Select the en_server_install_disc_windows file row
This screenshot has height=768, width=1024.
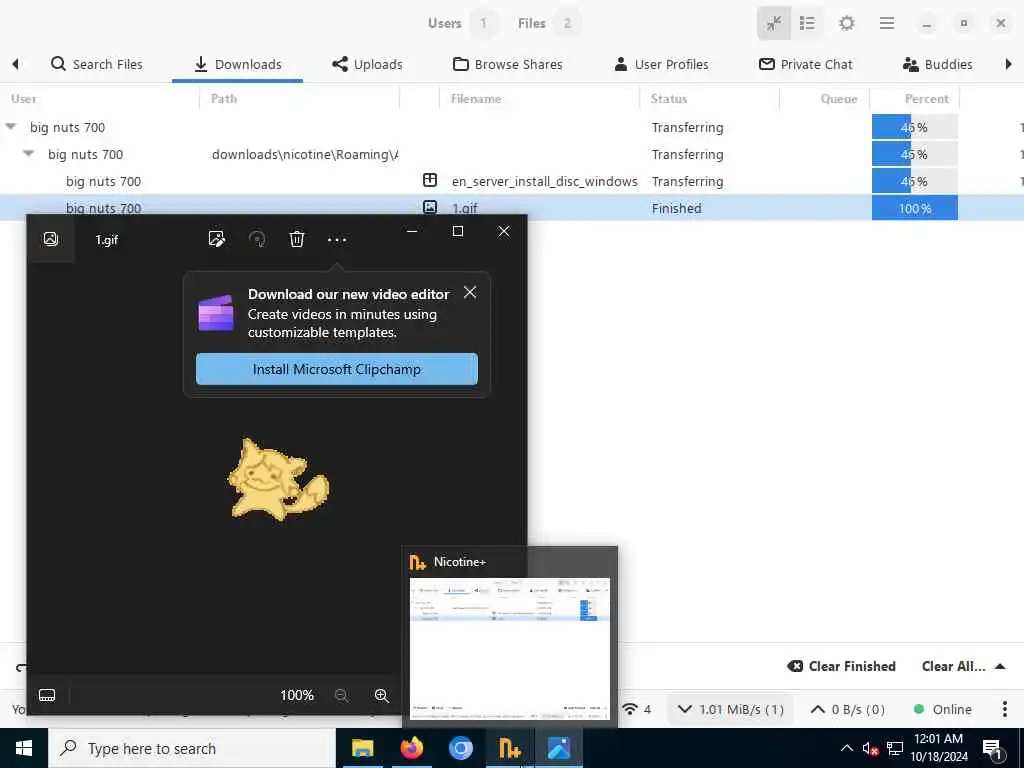pyautogui.click(x=512, y=181)
